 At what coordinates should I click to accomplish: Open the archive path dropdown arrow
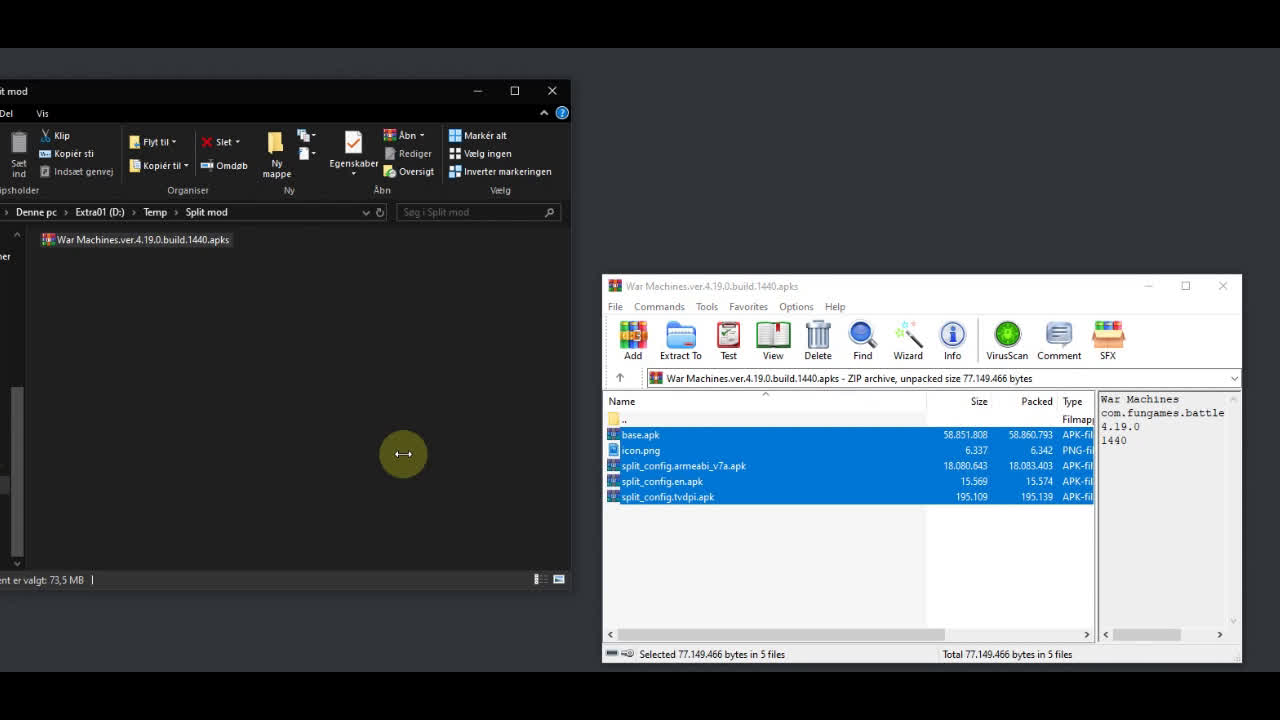pyautogui.click(x=1234, y=379)
